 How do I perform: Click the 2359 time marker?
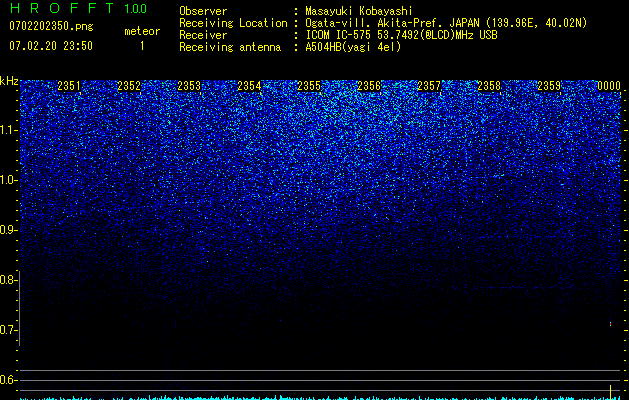pyautogui.click(x=549, y=86)
